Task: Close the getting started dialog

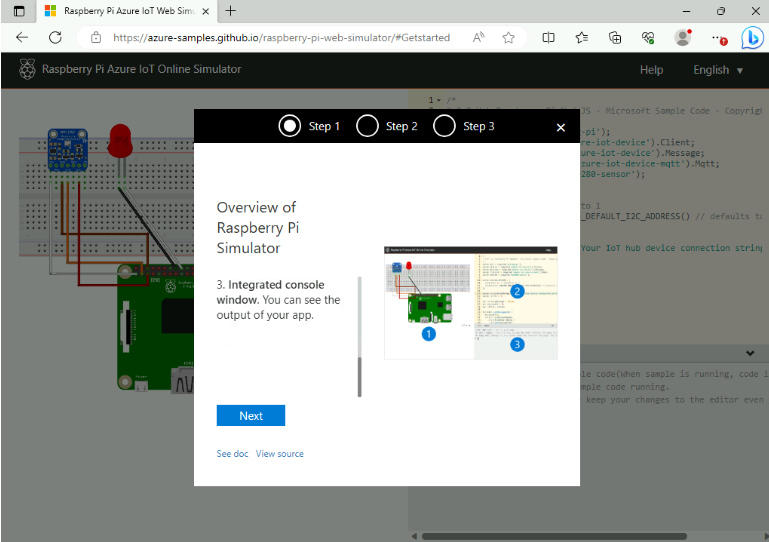Action: pos(561,128)
